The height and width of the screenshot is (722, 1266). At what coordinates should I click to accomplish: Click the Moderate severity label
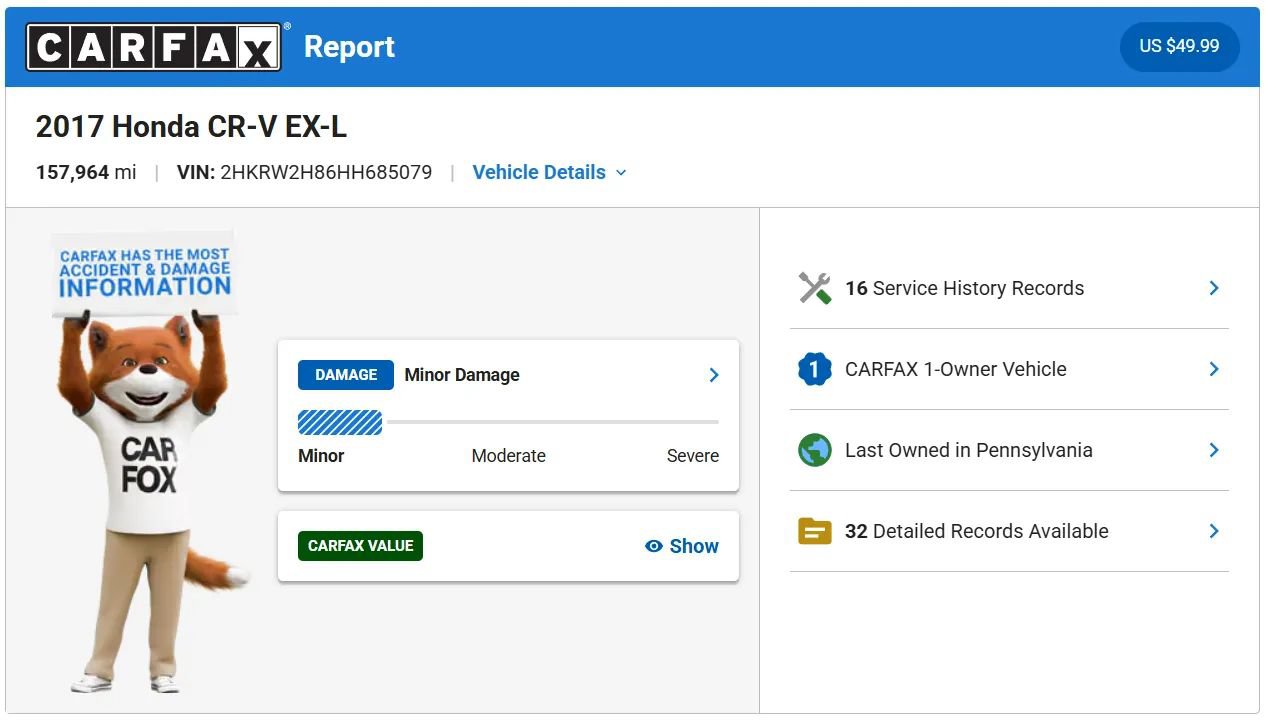(x=509, y=455)
